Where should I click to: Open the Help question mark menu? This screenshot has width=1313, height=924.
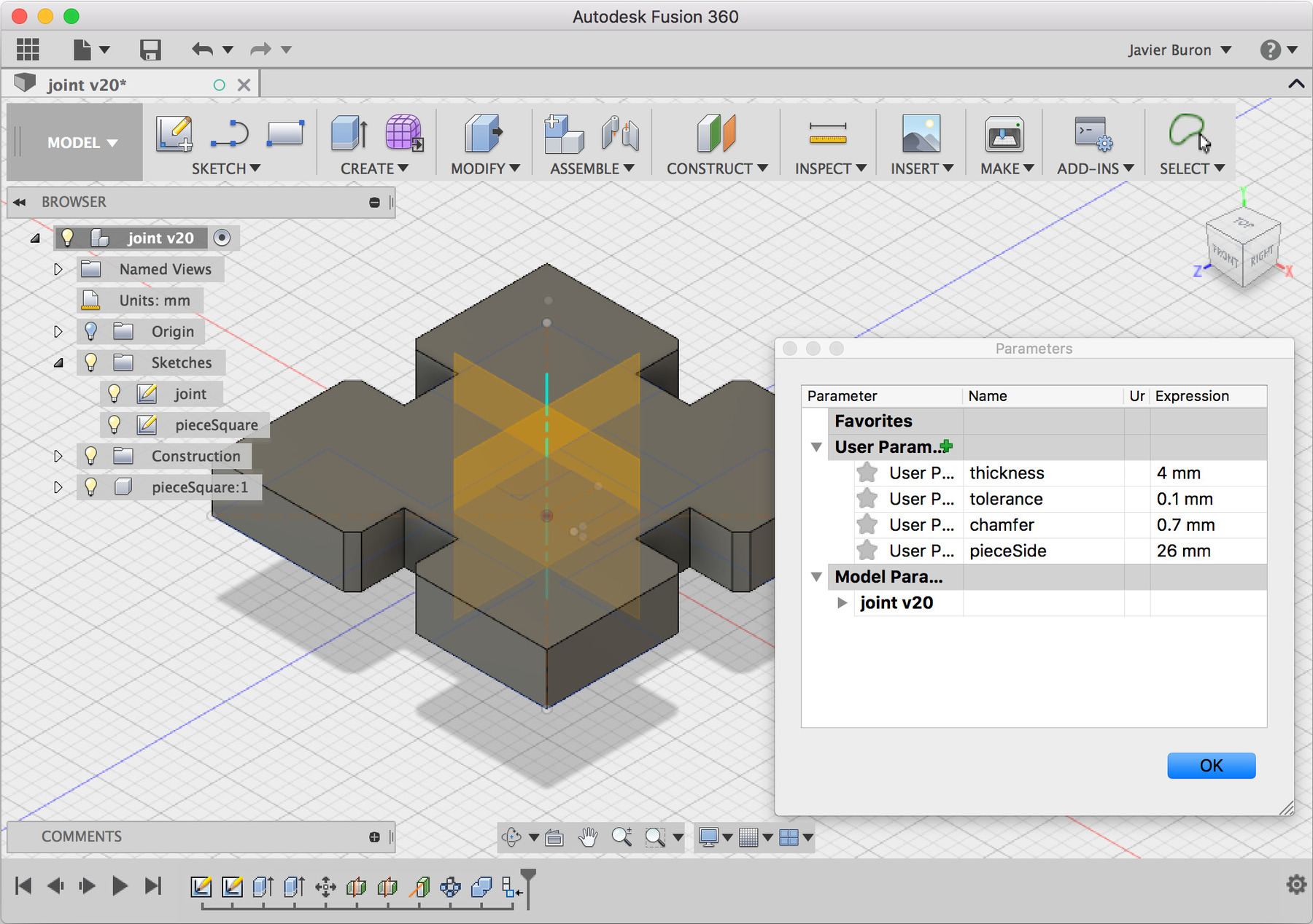[x=1278, y=50]
